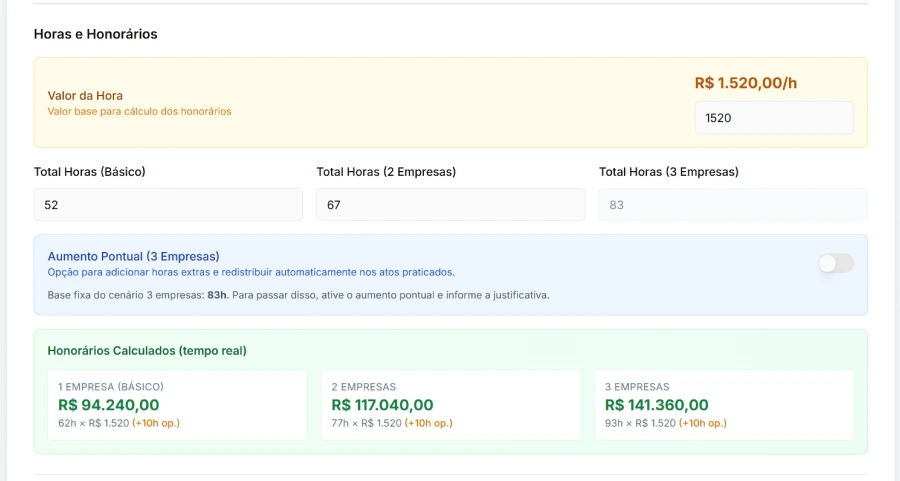The width and height of the screenshot is (900, 481).
Task: Click the 93h × R$ 1.520 breakdown text
Action: (641, 423)
